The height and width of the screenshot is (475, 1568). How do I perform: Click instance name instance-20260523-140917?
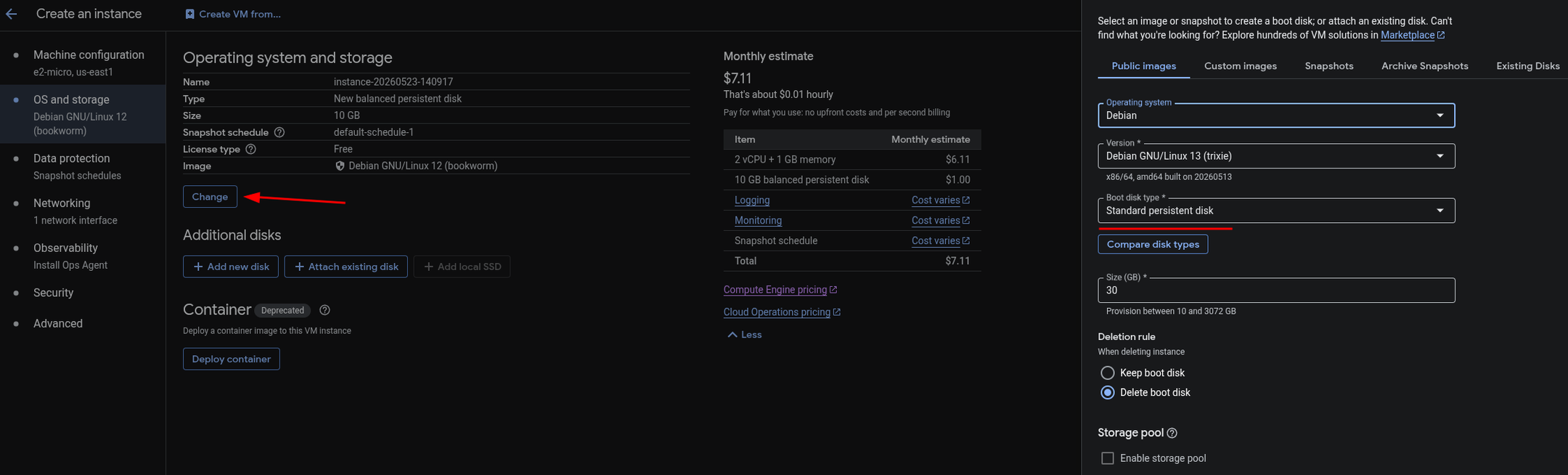[x=393, y=82]
